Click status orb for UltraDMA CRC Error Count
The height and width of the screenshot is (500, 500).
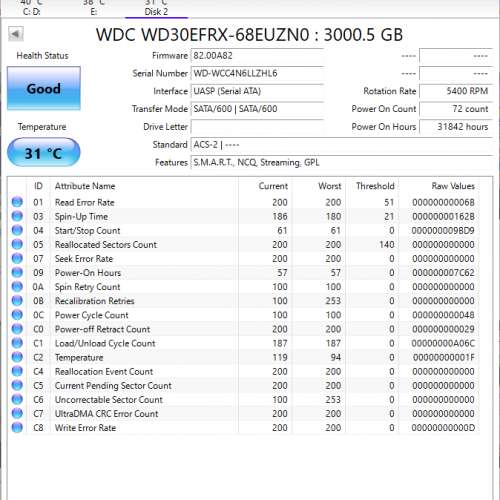(17, 413)
